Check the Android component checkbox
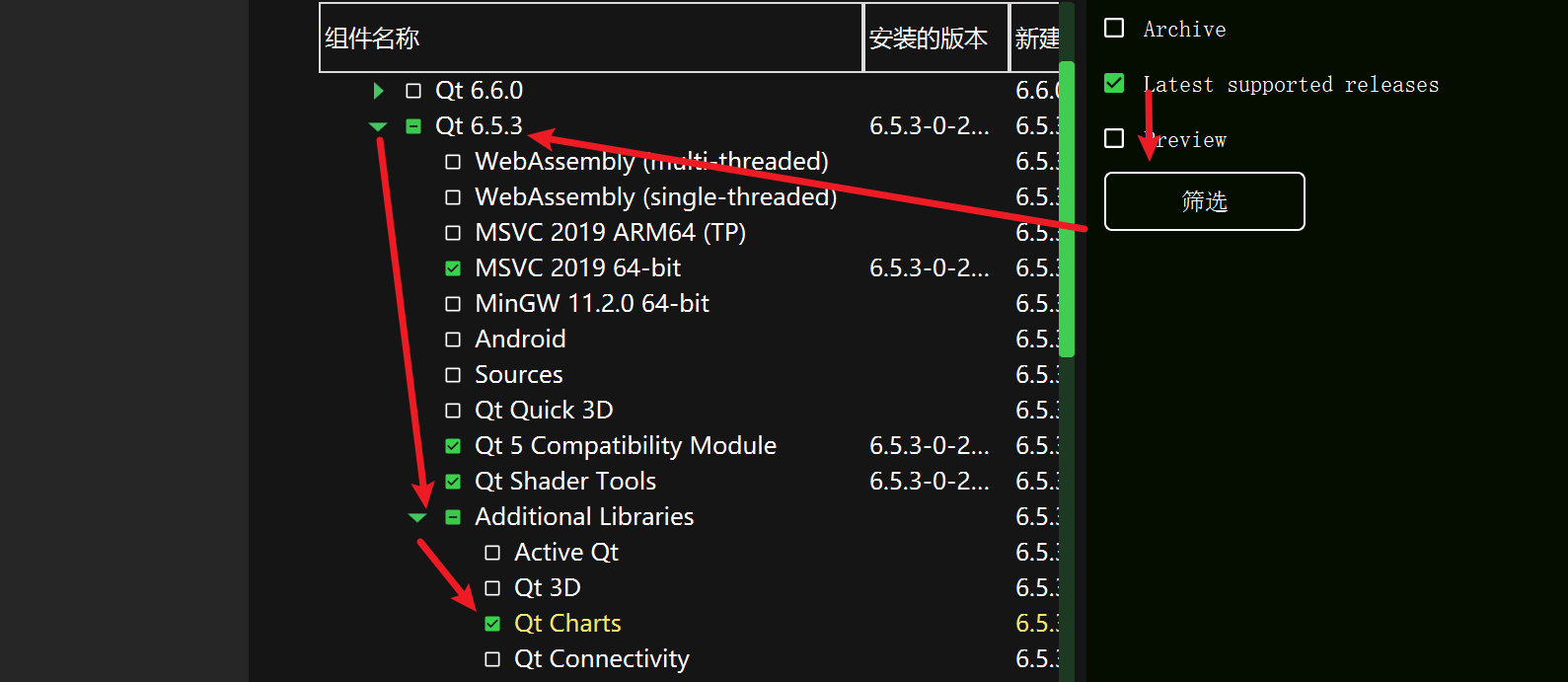 click(x=453, y=340)
